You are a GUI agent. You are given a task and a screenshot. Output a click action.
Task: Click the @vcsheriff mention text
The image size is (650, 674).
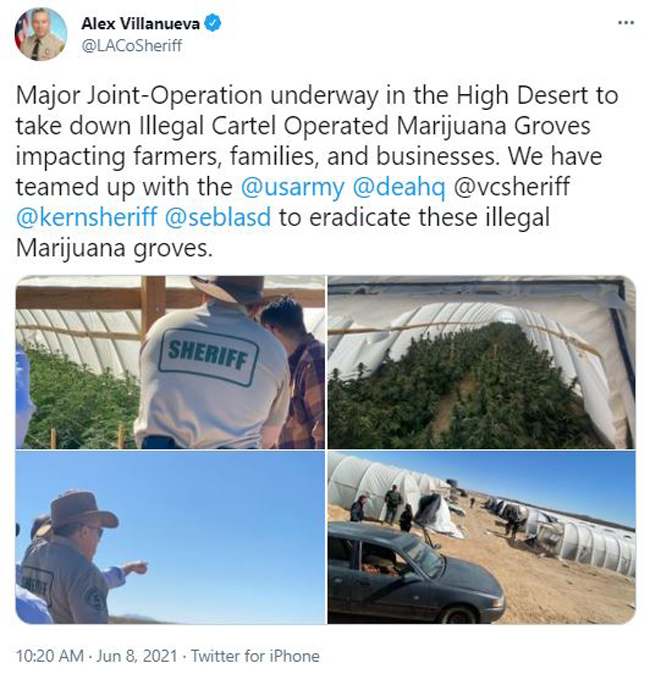click(512, 187)
